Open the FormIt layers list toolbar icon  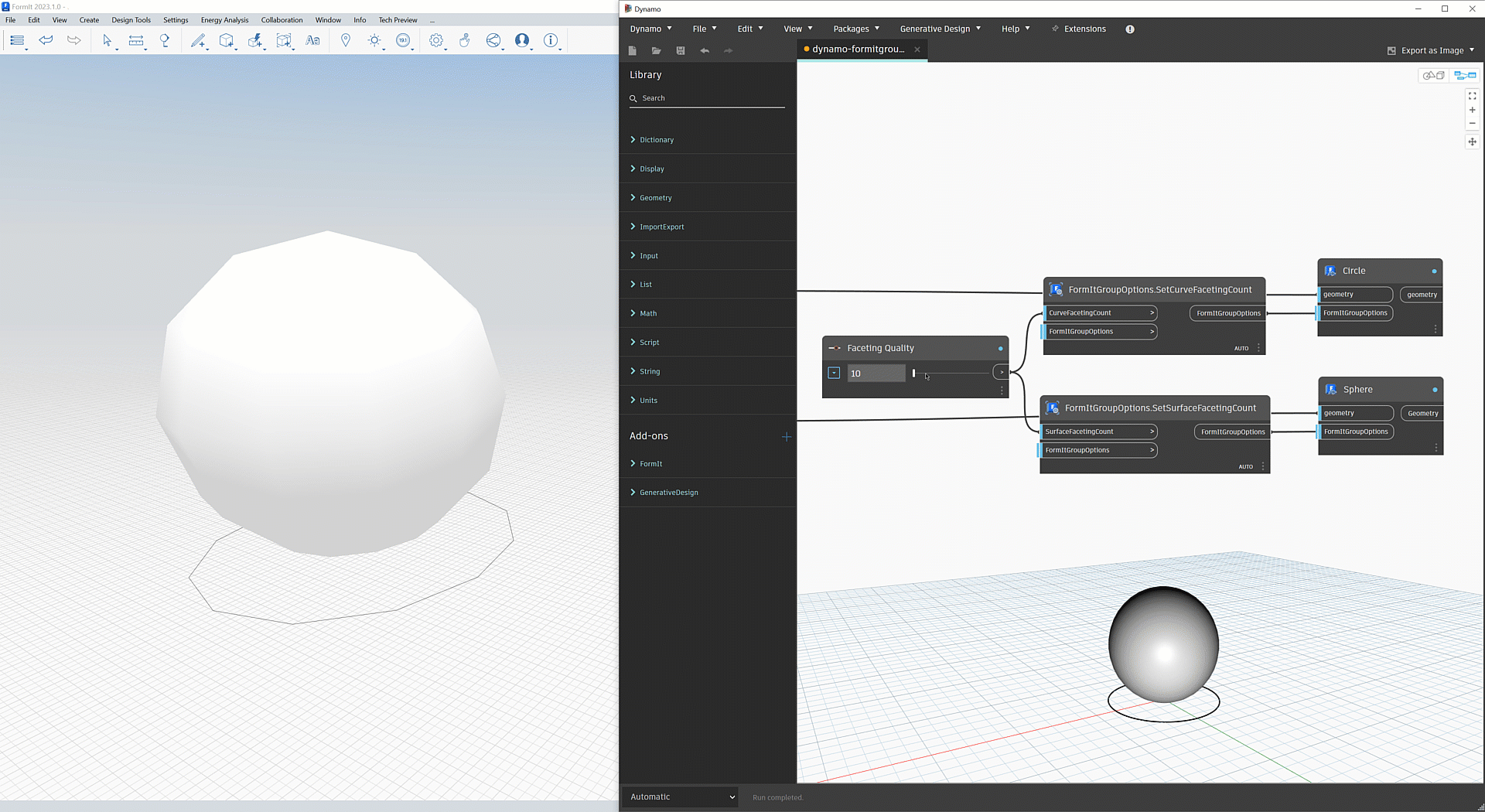[17, 40]
